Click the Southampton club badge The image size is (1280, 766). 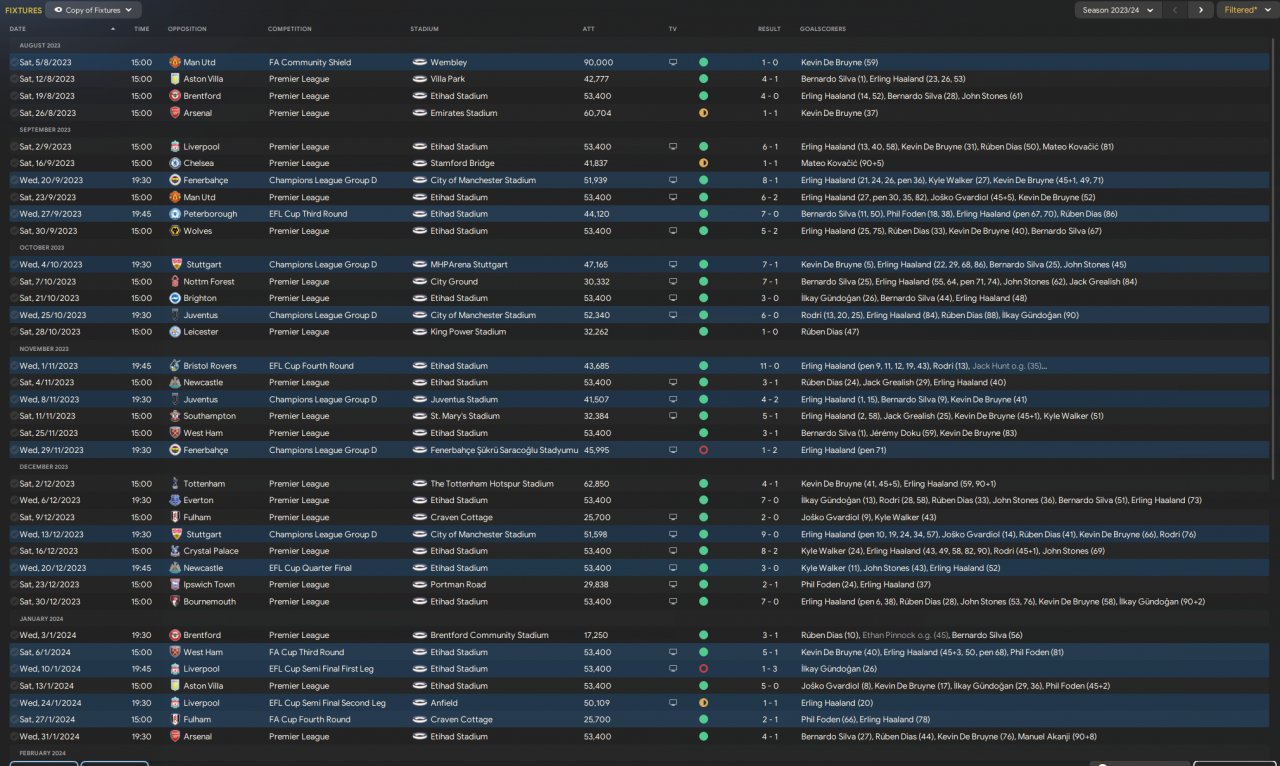point(175,416)
